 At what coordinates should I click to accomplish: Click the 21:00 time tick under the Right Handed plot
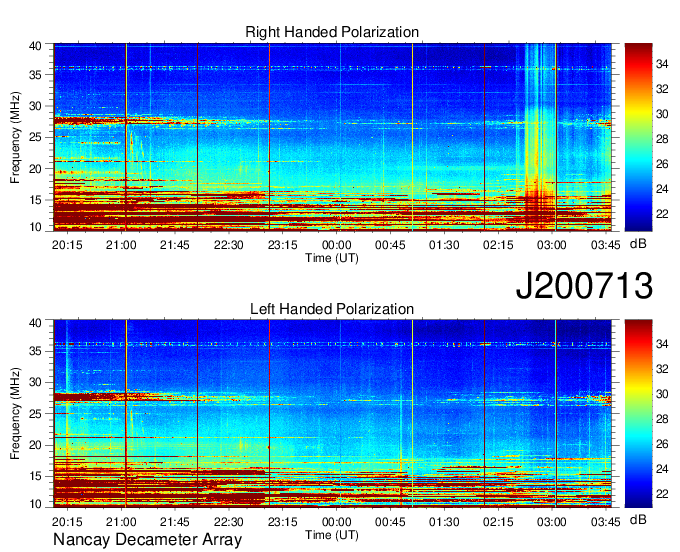click(x=121, y=245)
